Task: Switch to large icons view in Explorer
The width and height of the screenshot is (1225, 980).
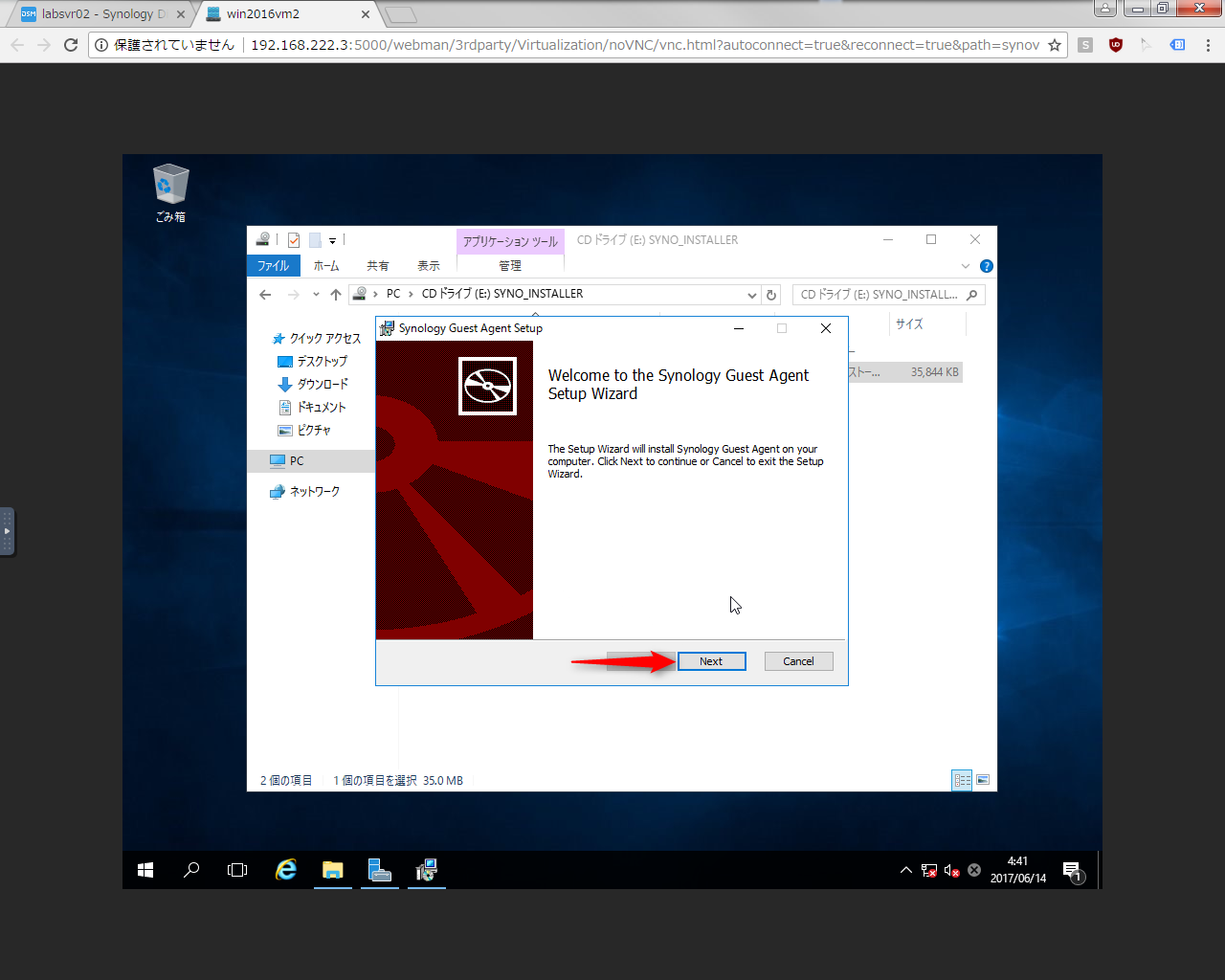Action: pyautogui.click(x=983, y=780)
